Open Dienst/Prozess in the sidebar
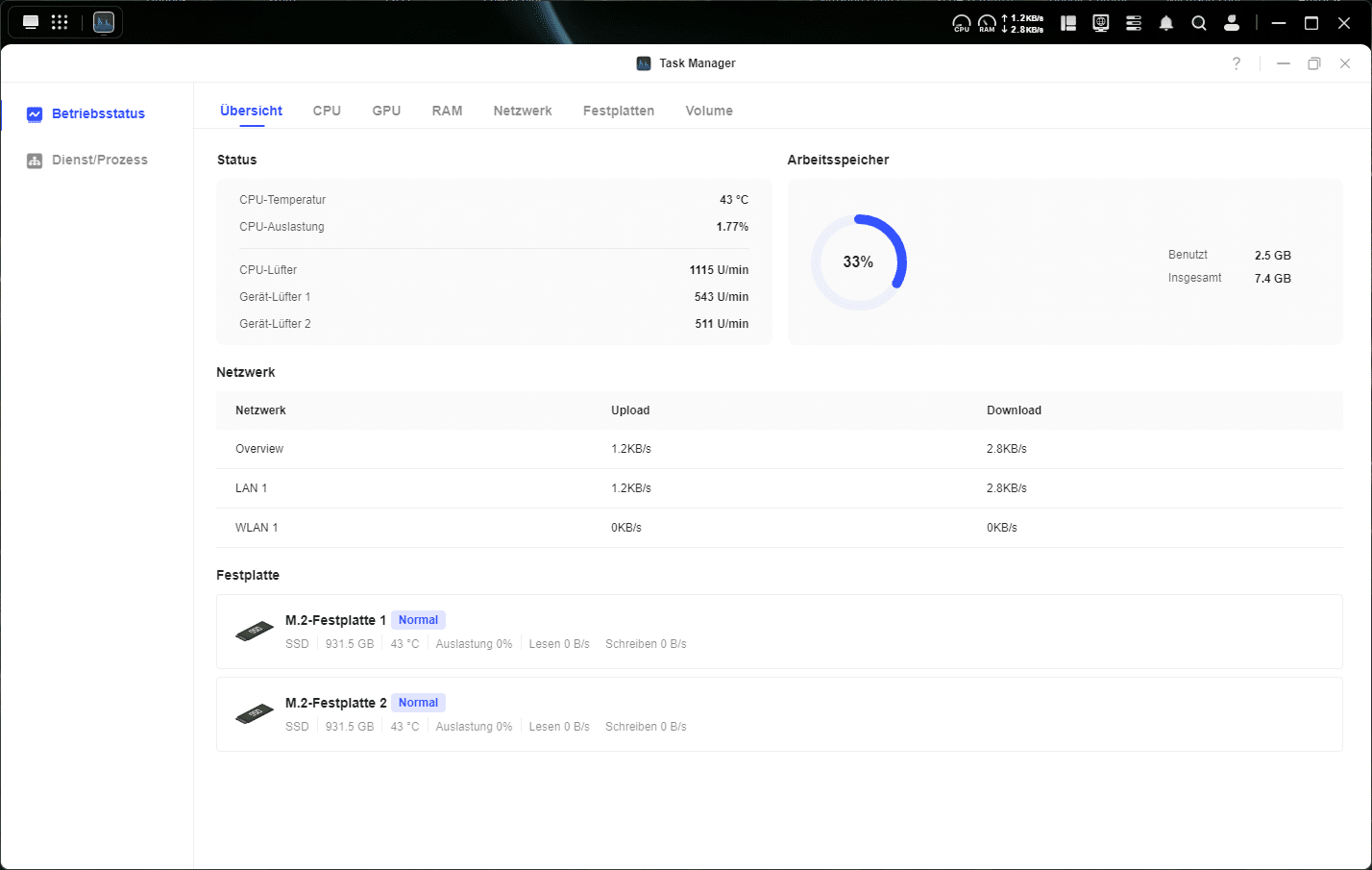Viewport: 1372px width, 870px height. [100, 160]
